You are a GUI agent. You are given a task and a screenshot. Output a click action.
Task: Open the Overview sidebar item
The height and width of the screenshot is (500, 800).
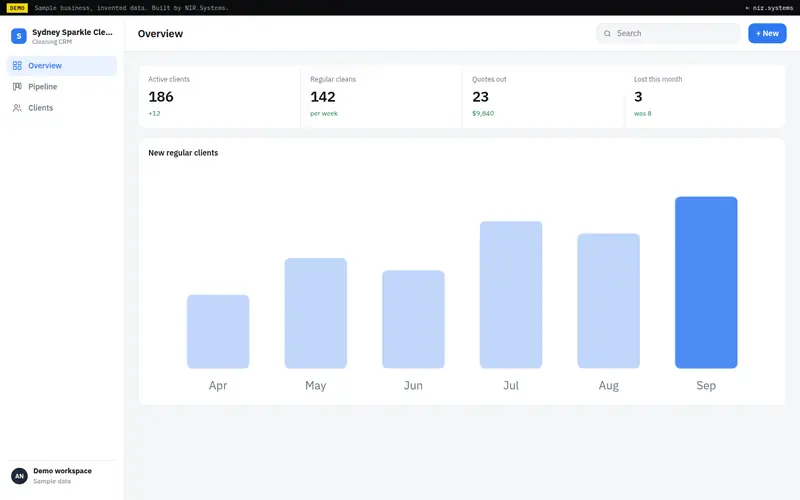click(62, 66)
